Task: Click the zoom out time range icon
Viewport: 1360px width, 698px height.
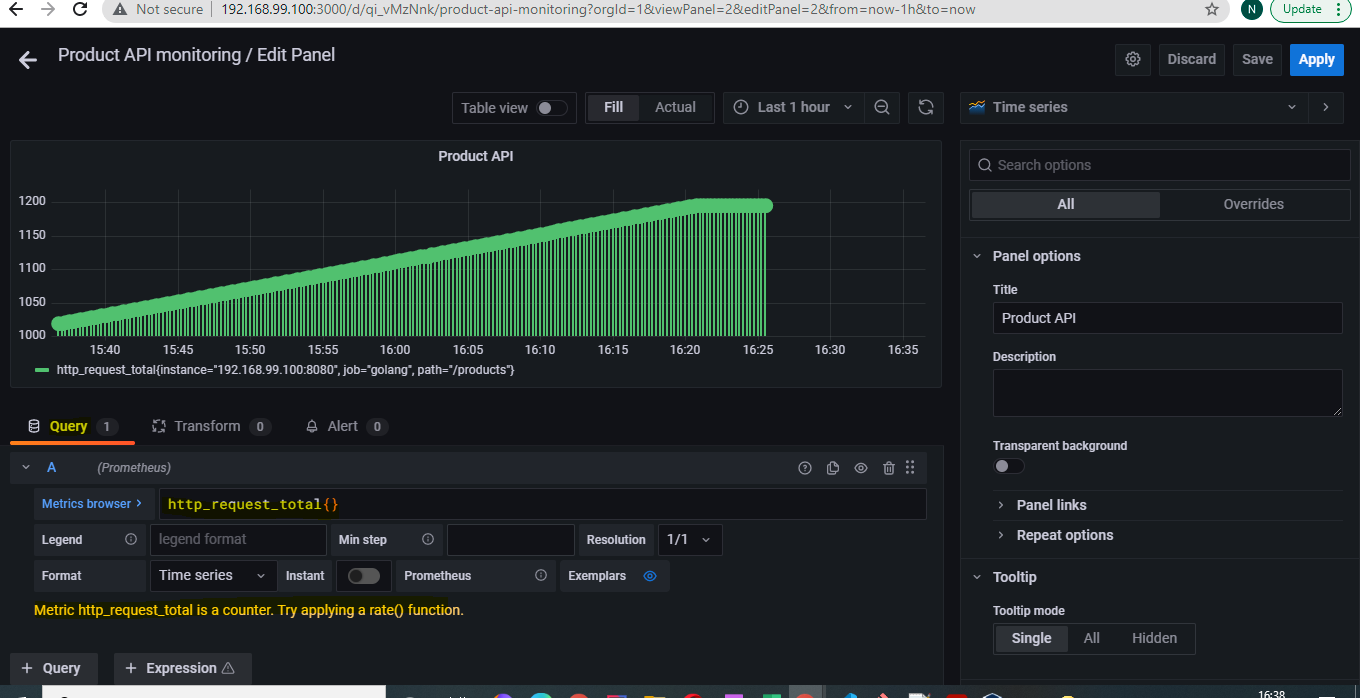Action: point(882,108)
